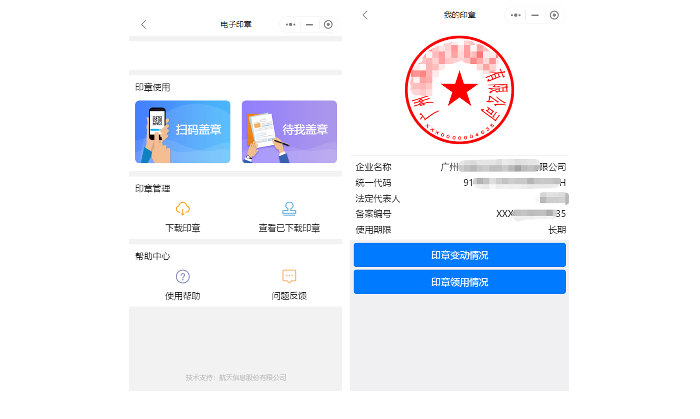Open the 待我盖章 pending stamp card

point(289,131)
